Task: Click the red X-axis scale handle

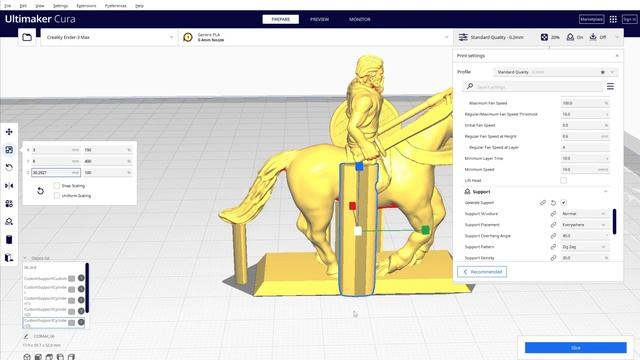Action: pos(353,206)
